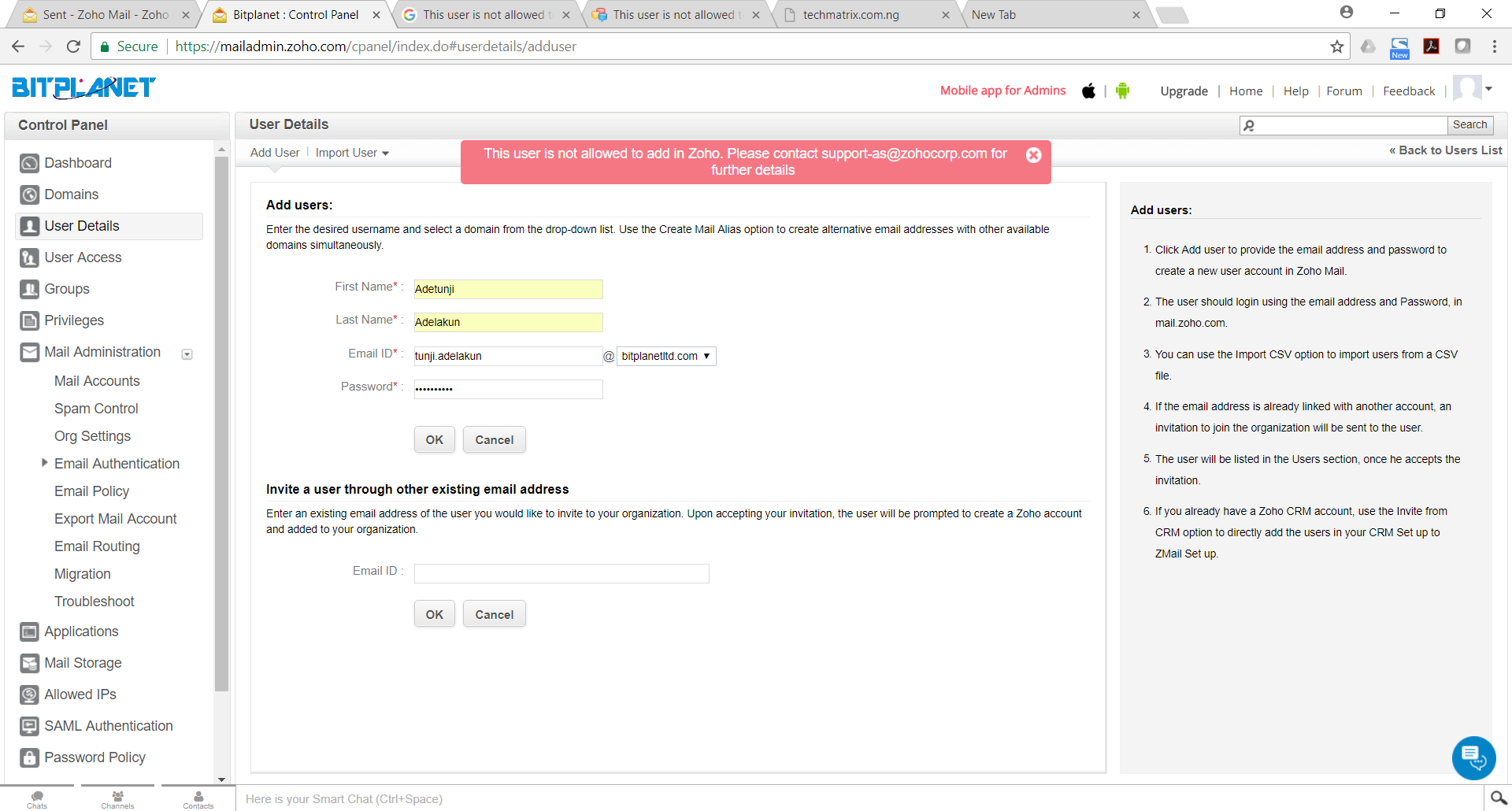Click the First Name input field

tap(509, 289)
